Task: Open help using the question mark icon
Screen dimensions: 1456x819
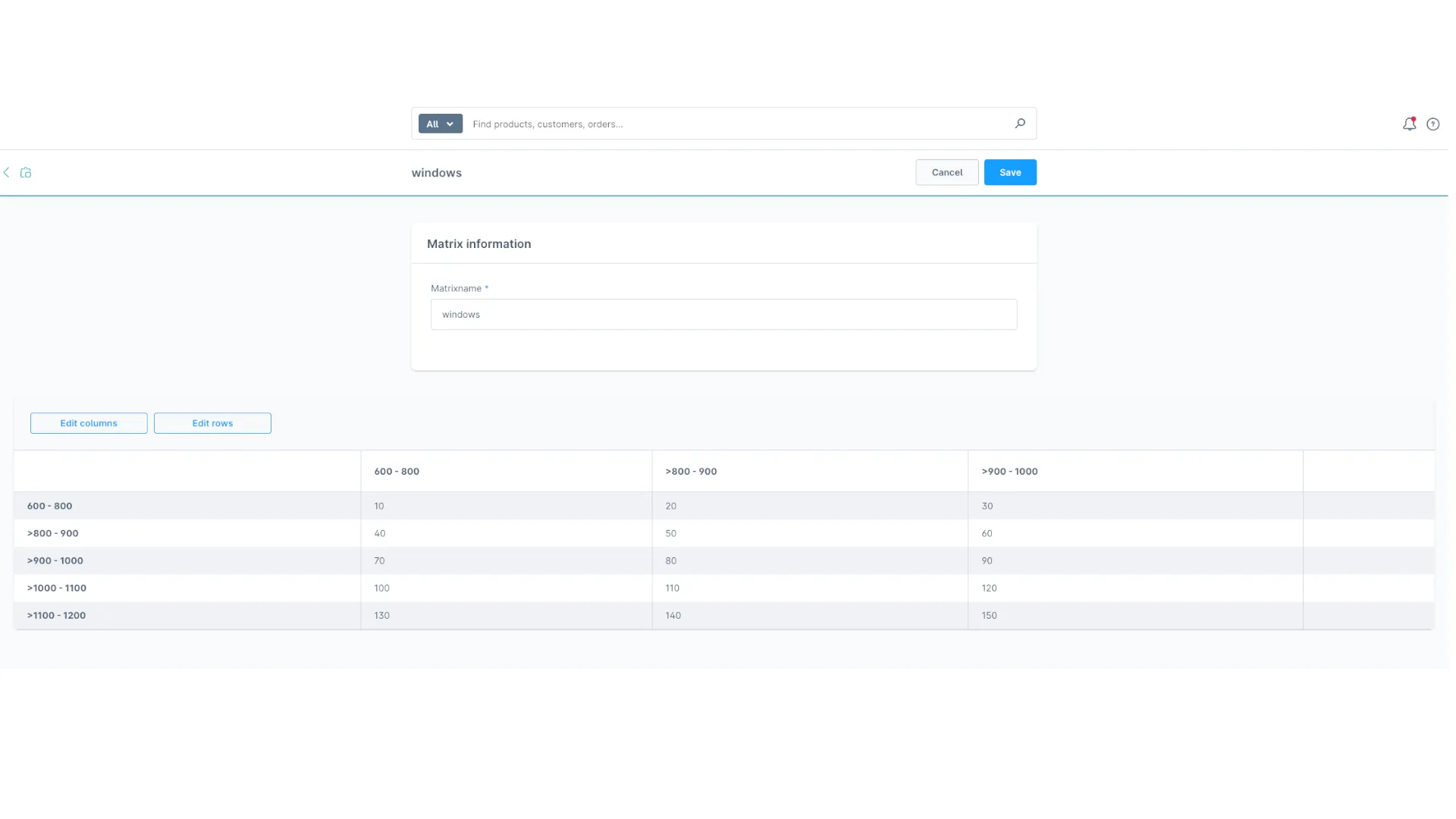Action: 1433,124
